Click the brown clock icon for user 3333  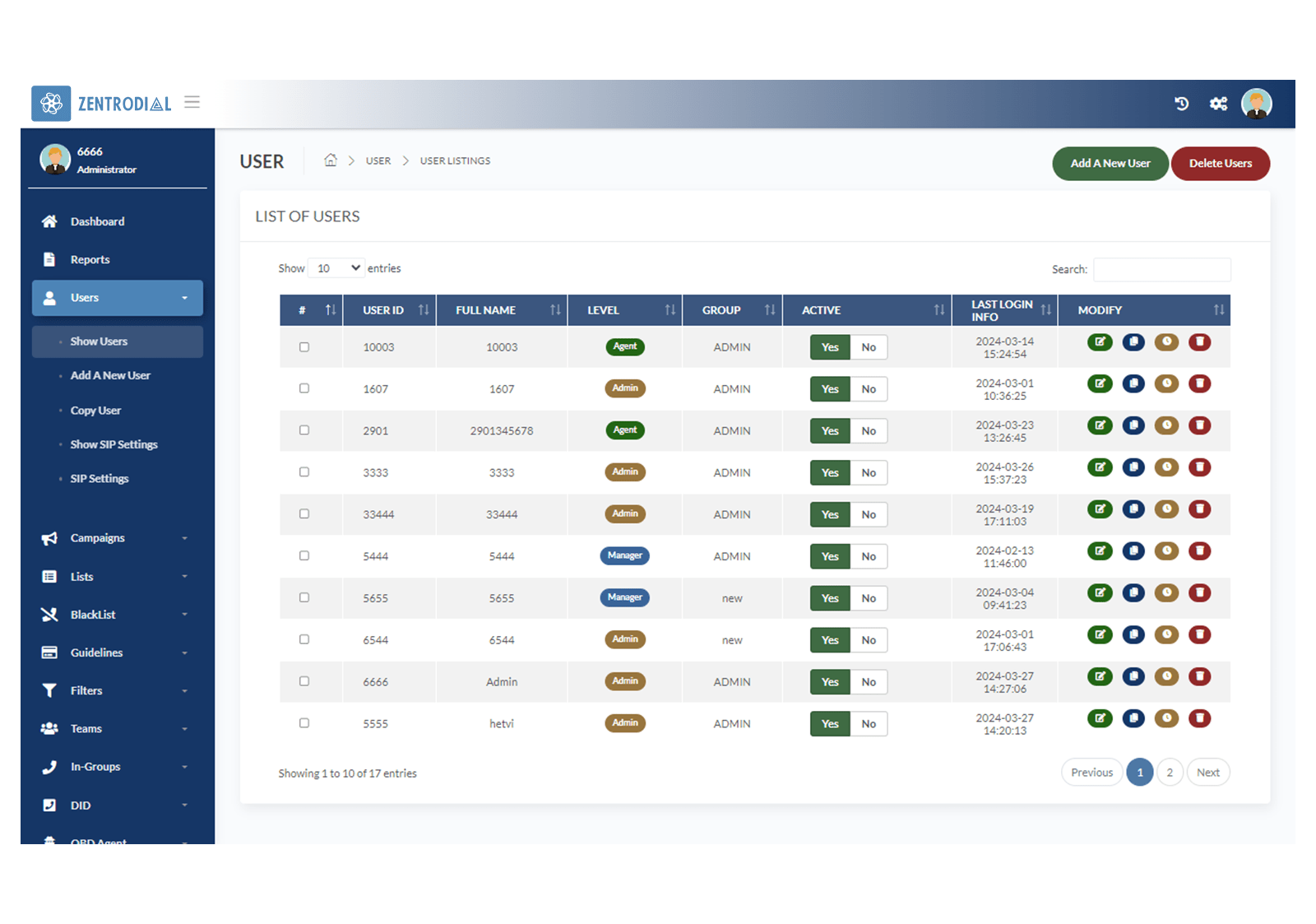coord(1166,467)
